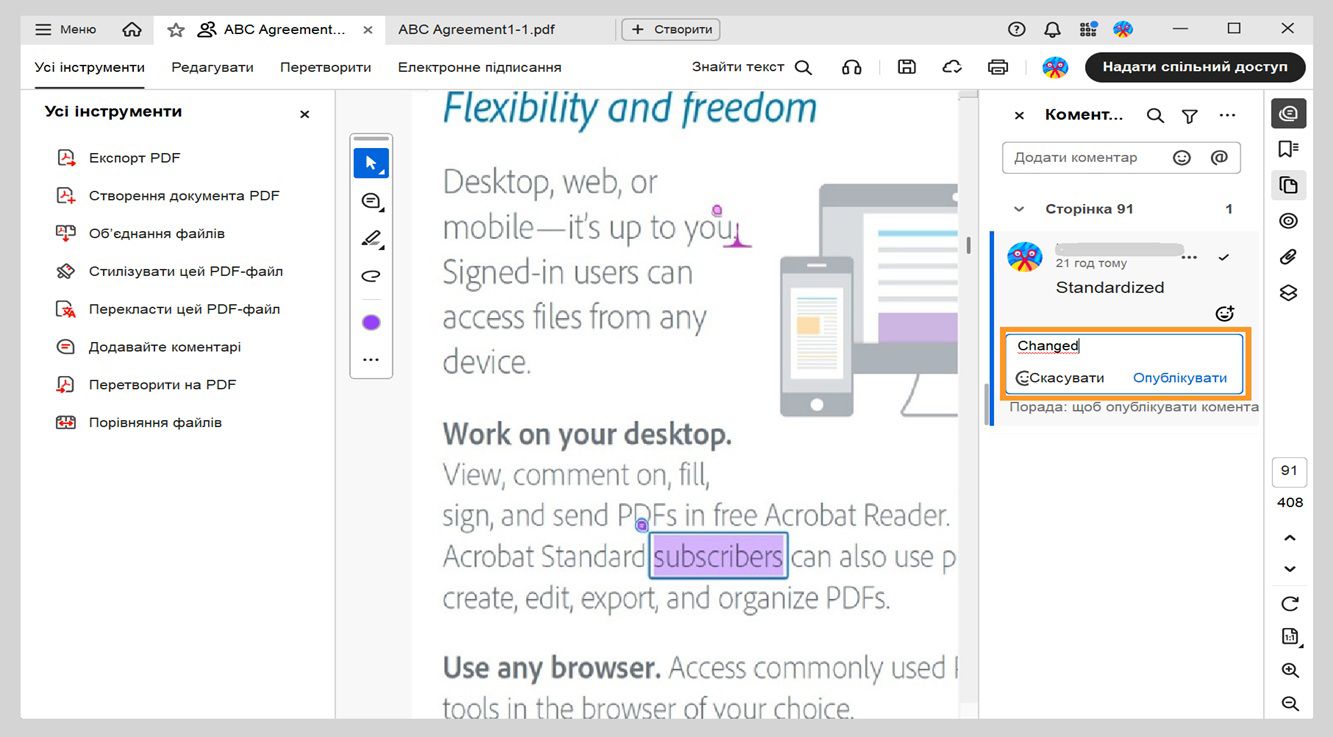
Task: Click the cloud upload icon
Action: (x=952, y=67)
